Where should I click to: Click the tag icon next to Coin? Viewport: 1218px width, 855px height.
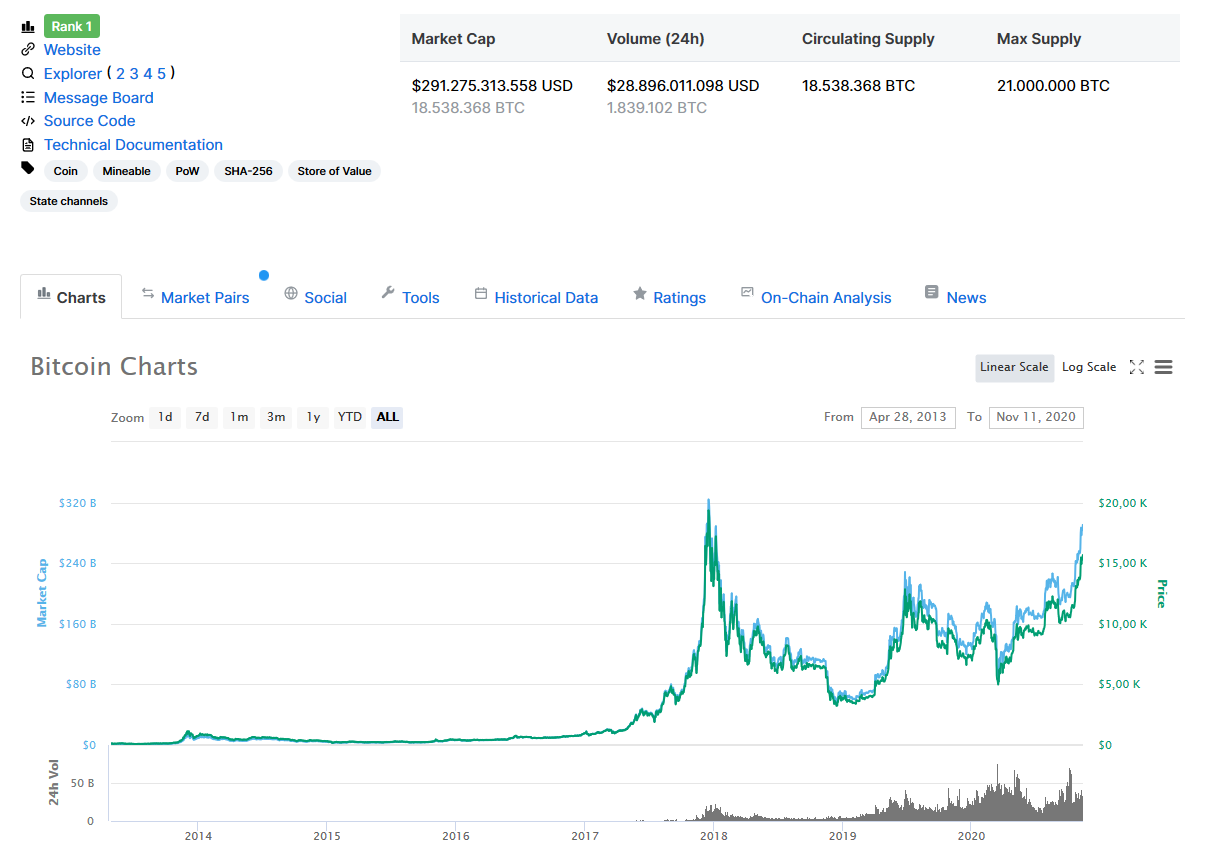tap(28, 168)
